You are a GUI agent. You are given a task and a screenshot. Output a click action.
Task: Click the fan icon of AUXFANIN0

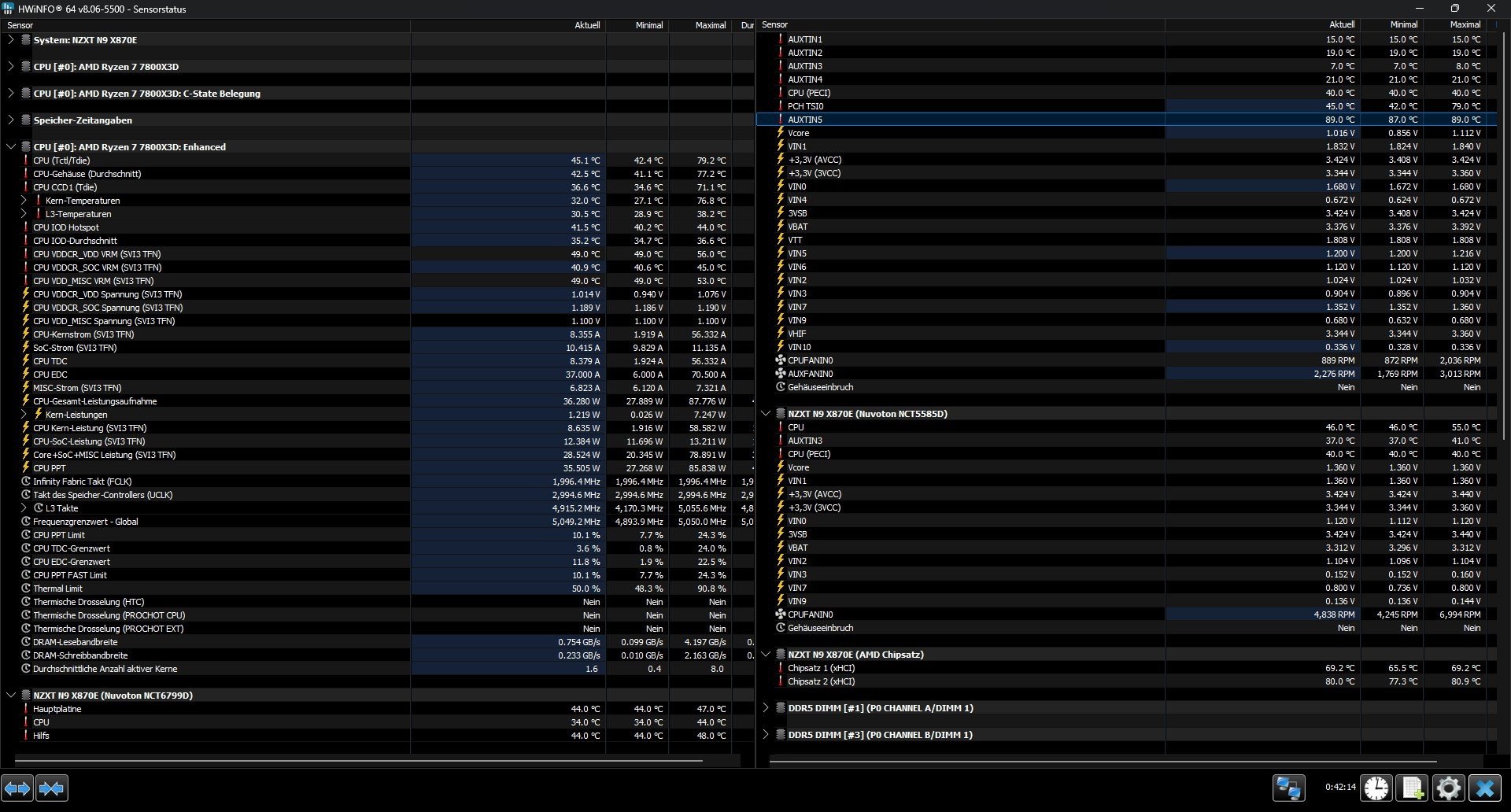pyautogui.click(x=781, y=374)
